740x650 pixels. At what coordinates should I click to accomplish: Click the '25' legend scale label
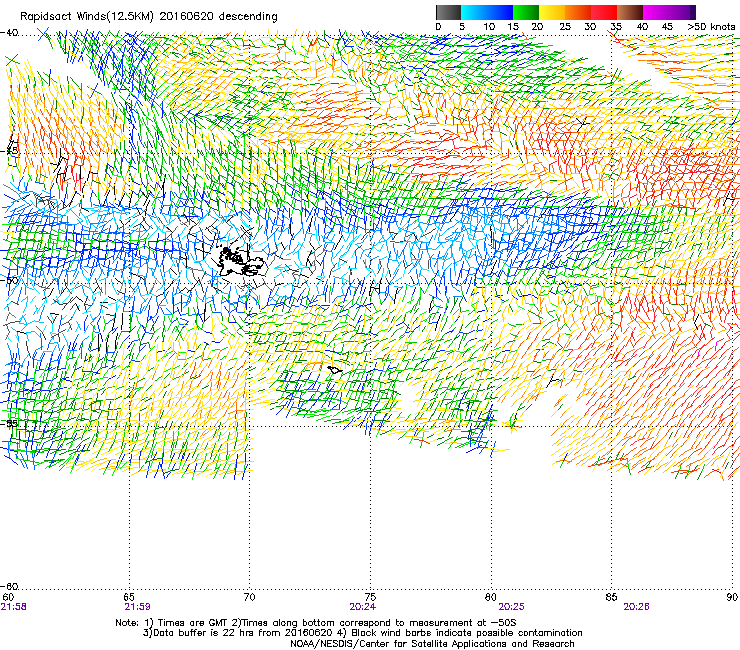click(x=565, y=27)
